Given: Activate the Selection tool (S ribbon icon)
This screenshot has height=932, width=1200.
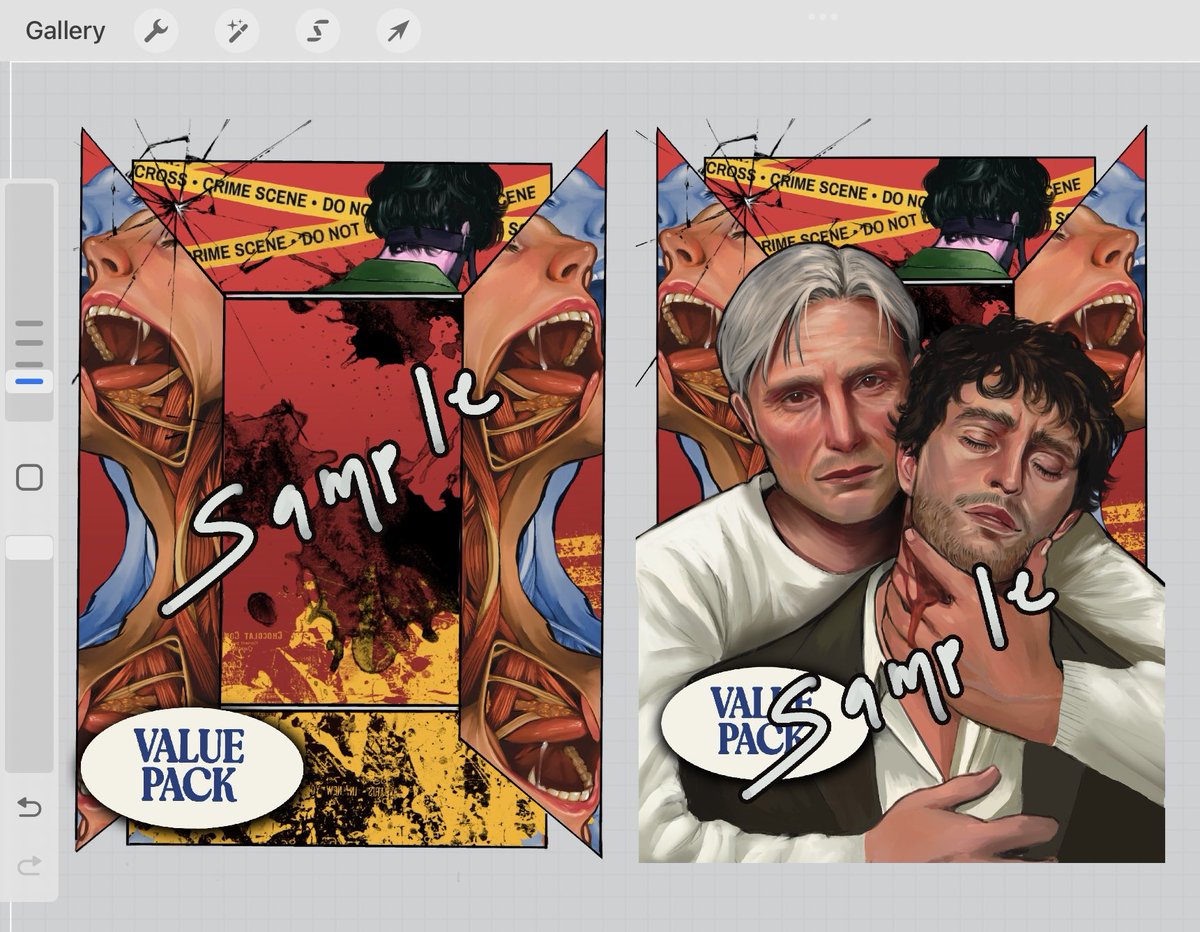Looking at the screenshot, I should (x=317, y=30).
